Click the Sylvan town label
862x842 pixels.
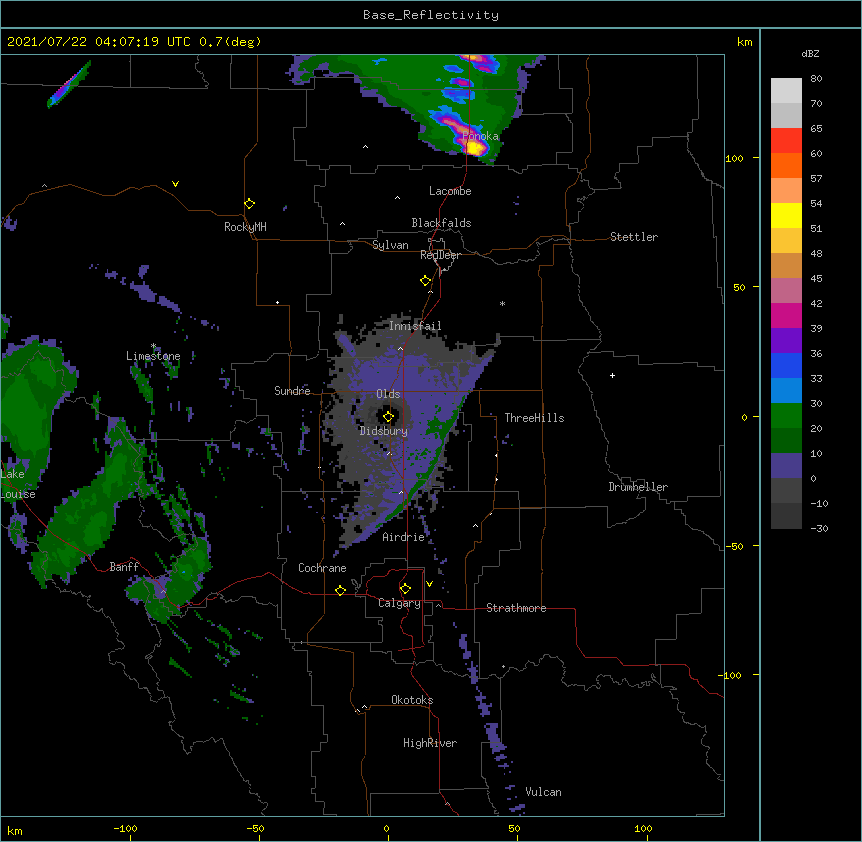[390, 245]
